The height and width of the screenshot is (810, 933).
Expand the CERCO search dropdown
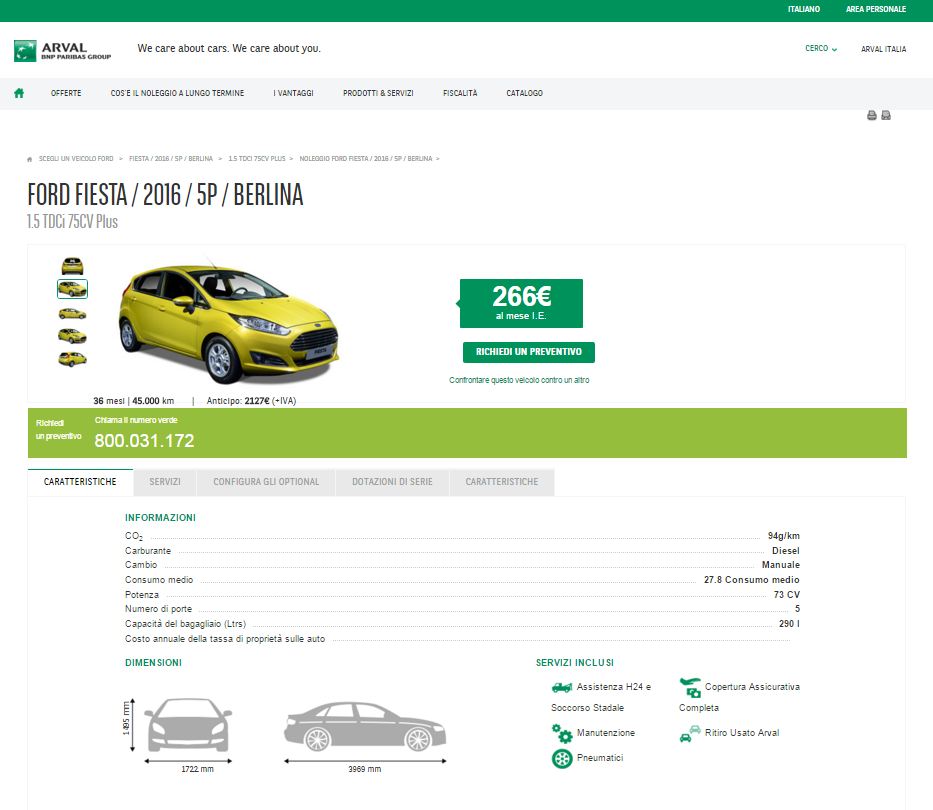820,48
